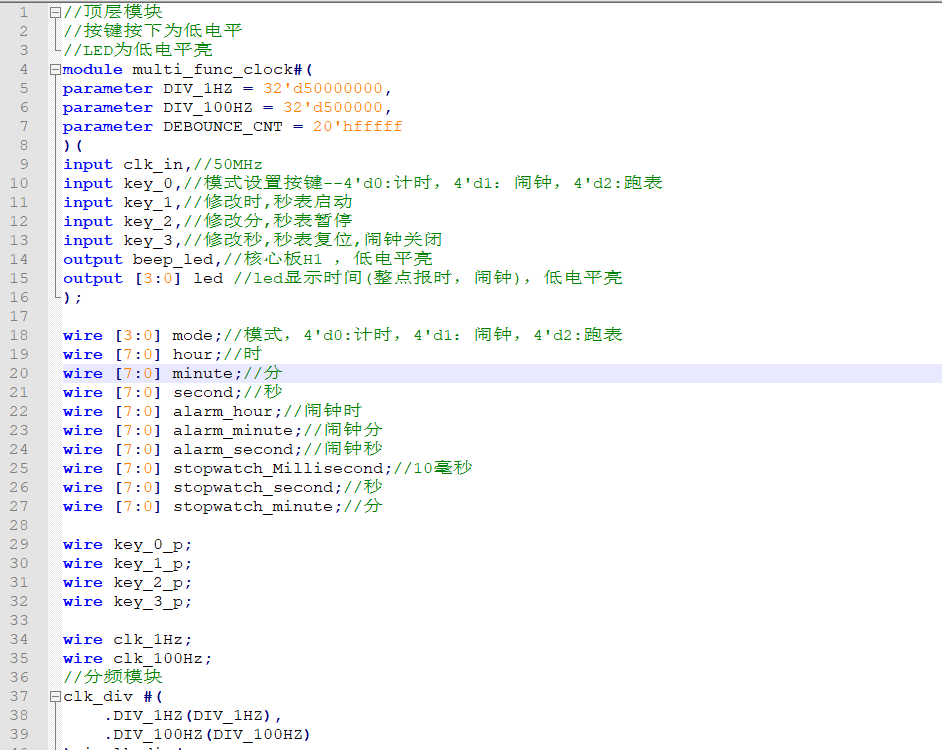This screenshot has height=750, width=942.
Task: Click 'key_0_p' wire declaration
Action: [x=148, y=544]
